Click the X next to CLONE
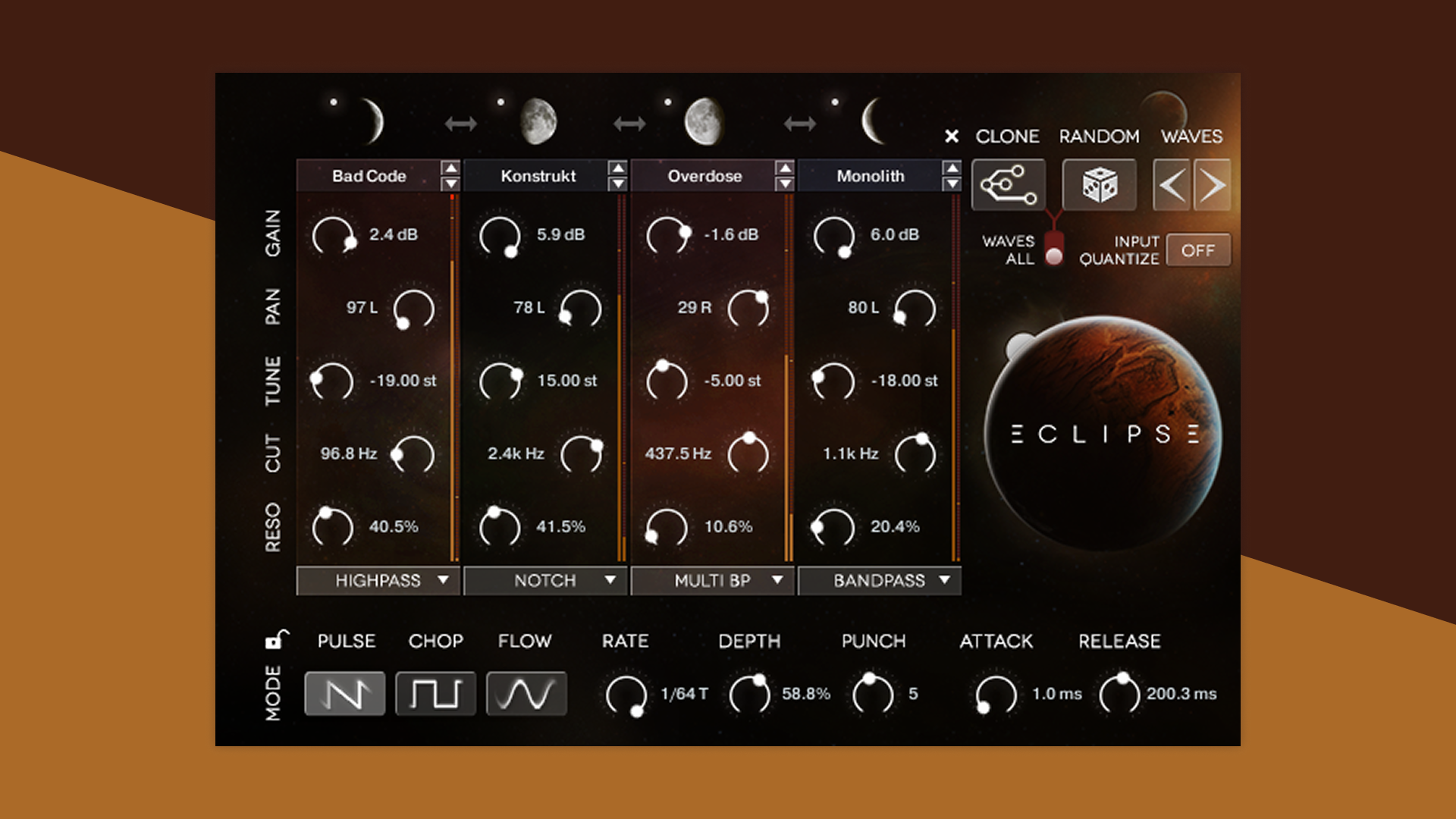This screenshot has width=1456, height=819. [952, 137]
